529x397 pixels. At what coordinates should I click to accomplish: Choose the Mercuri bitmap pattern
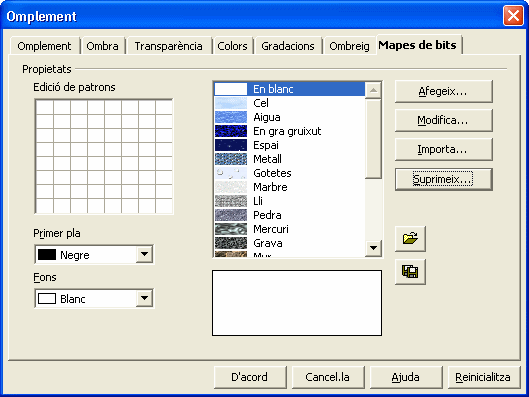click(x=289, y=229)
